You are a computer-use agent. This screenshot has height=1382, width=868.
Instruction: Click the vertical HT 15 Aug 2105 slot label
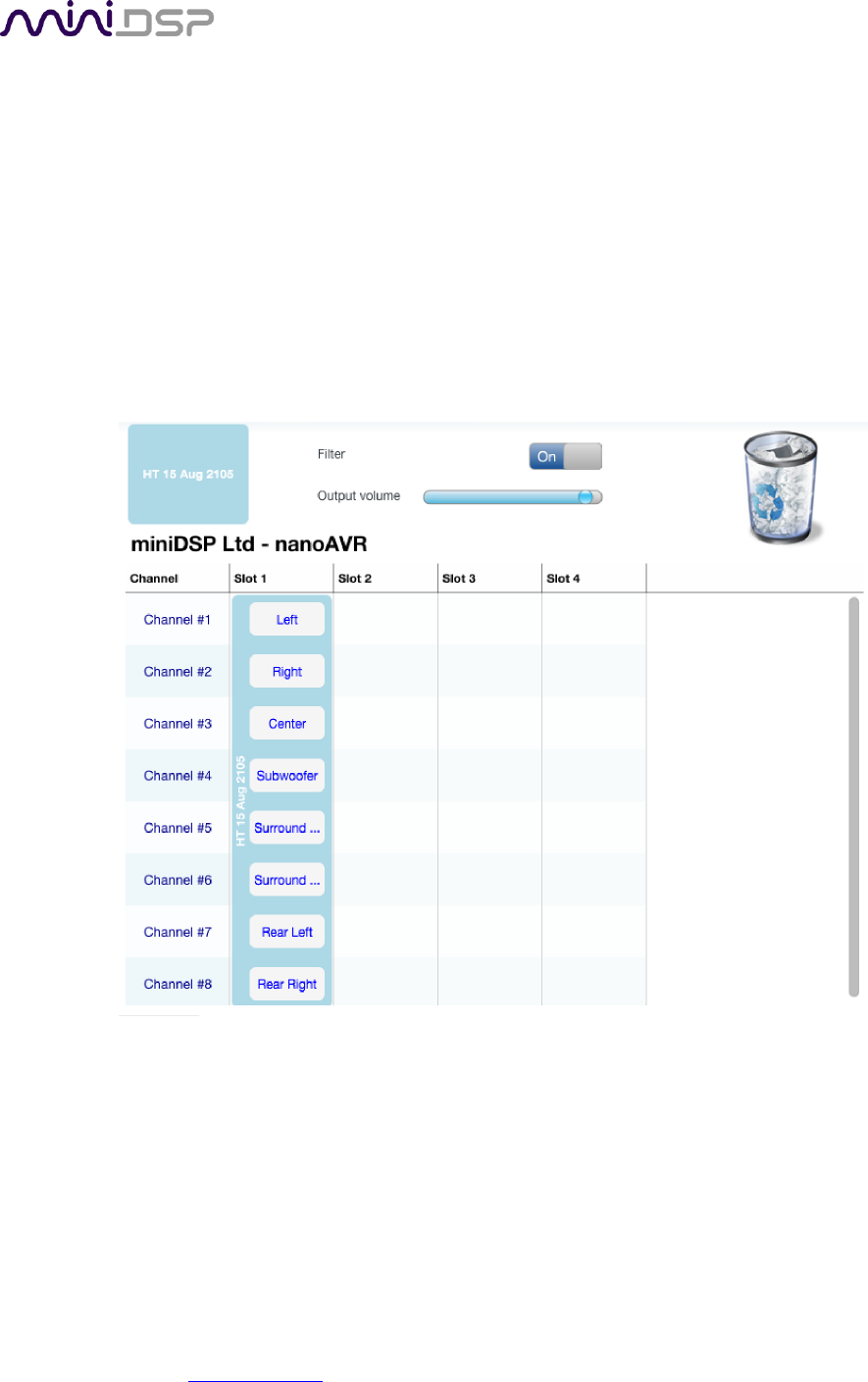240,800
